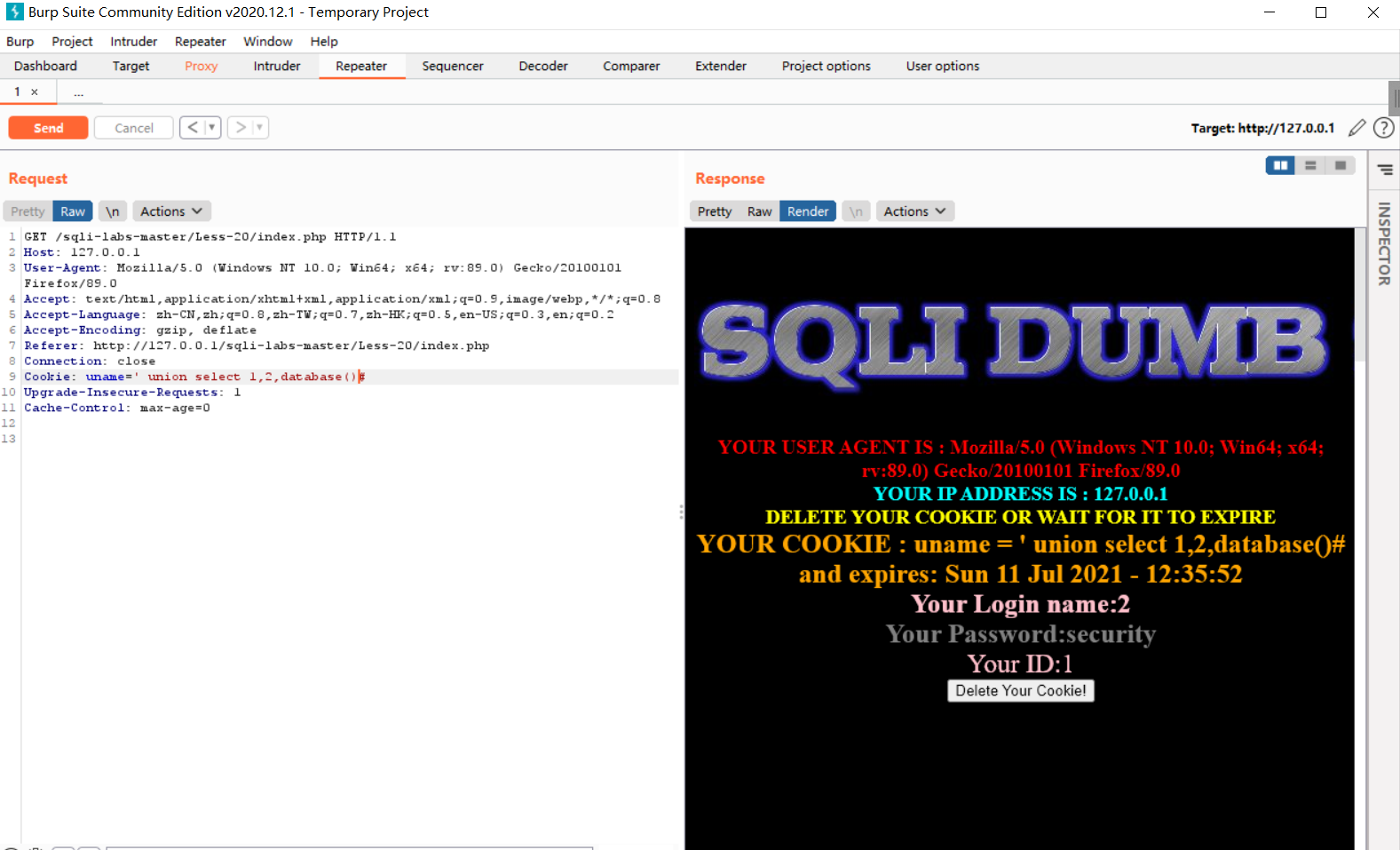Switch to the Extender tab
Viewport: 1400px width, 850px height.
pos(721,67)
